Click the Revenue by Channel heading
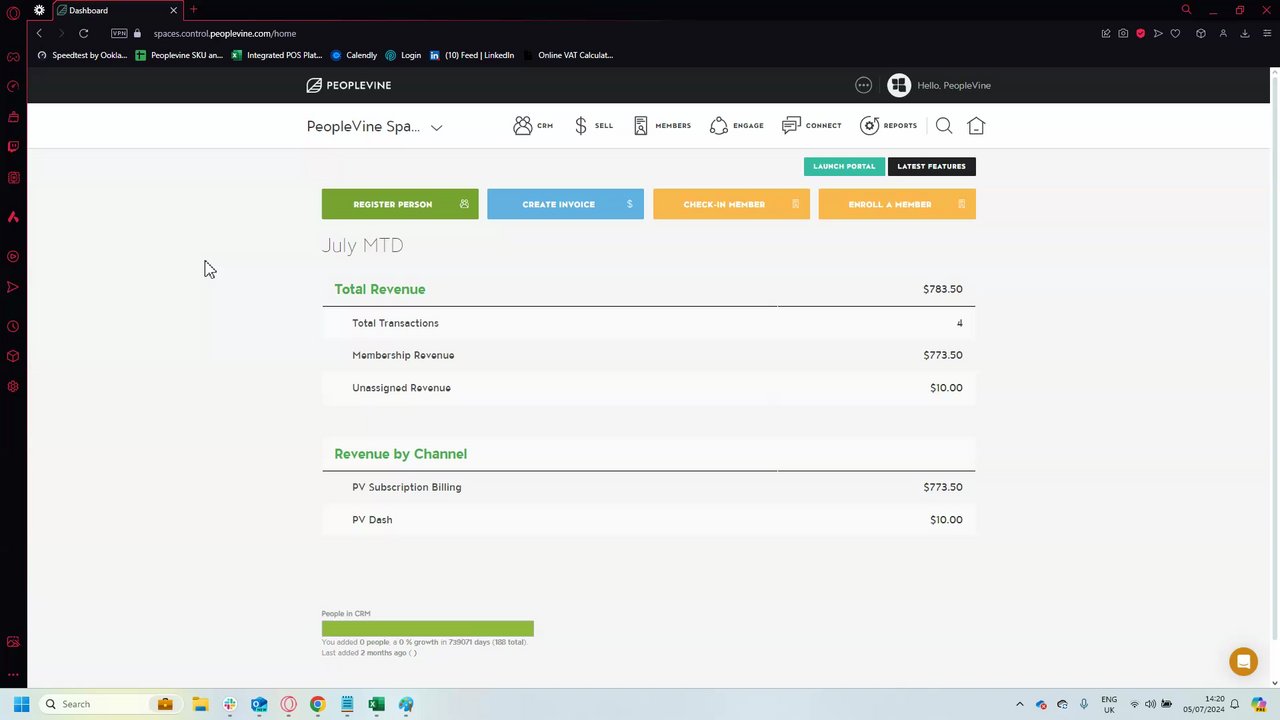 point(400,454)
